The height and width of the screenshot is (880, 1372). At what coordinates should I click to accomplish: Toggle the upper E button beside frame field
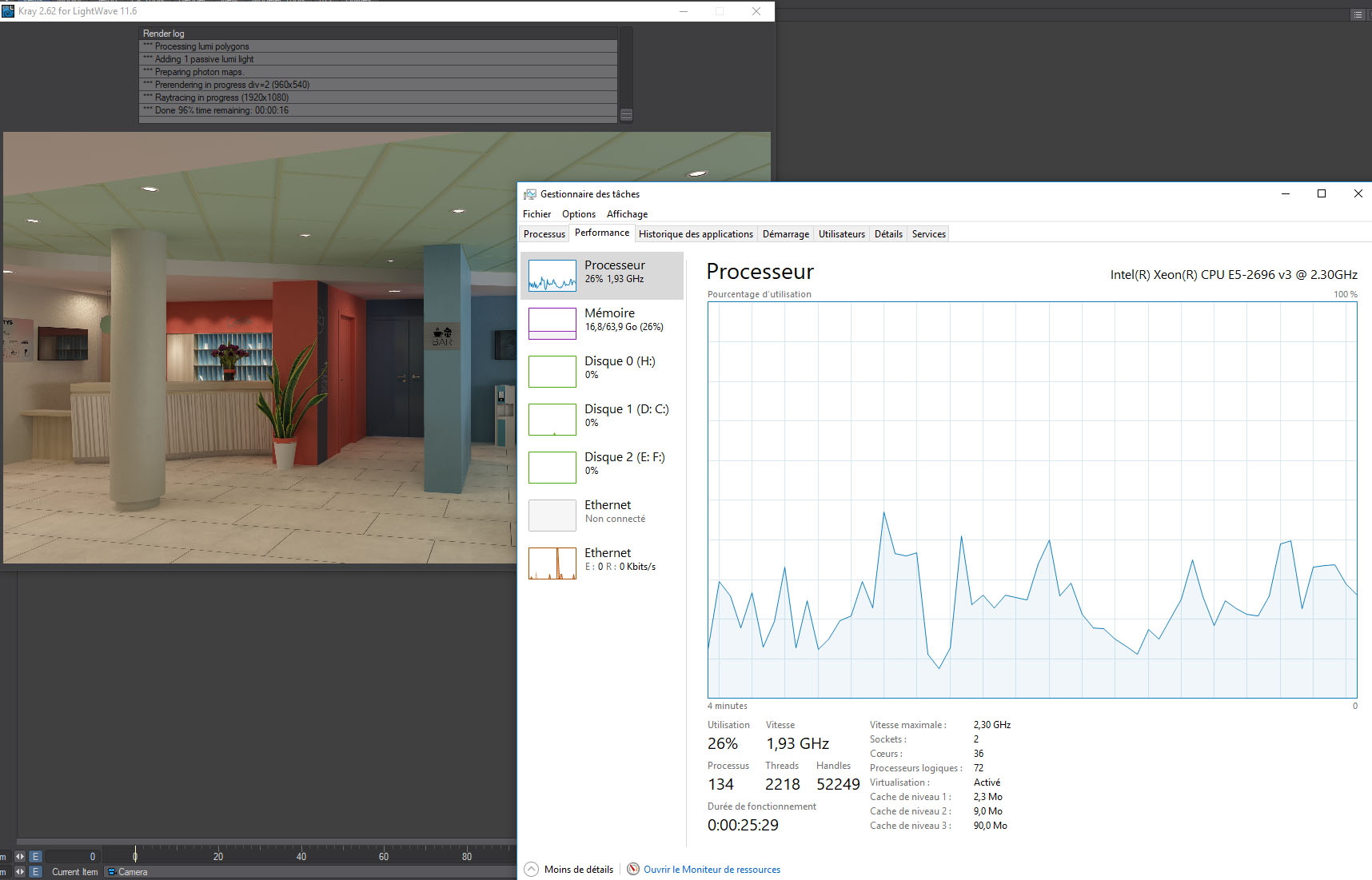[x=35, y=856]
